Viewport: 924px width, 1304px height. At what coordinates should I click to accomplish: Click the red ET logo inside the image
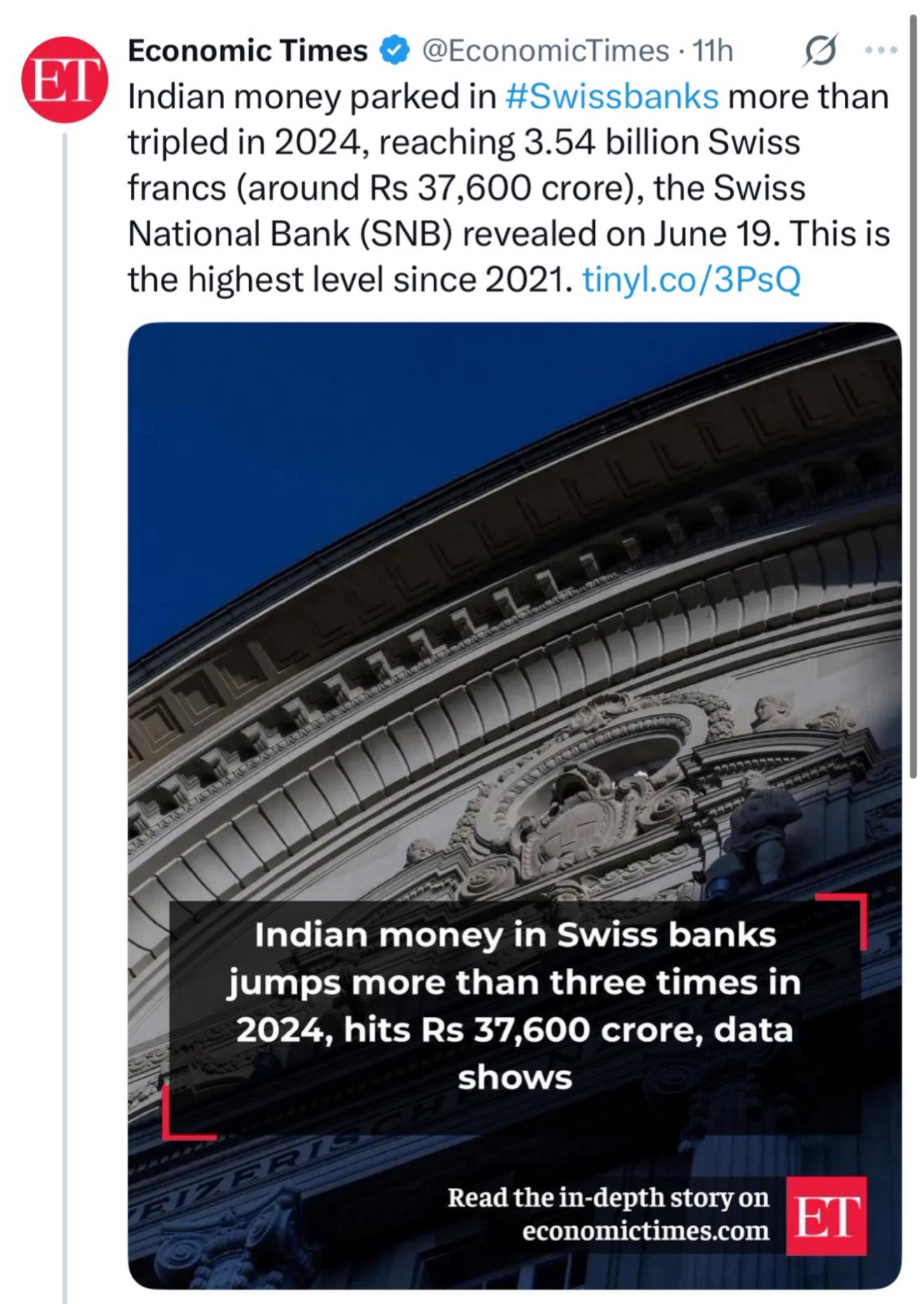826,1215
